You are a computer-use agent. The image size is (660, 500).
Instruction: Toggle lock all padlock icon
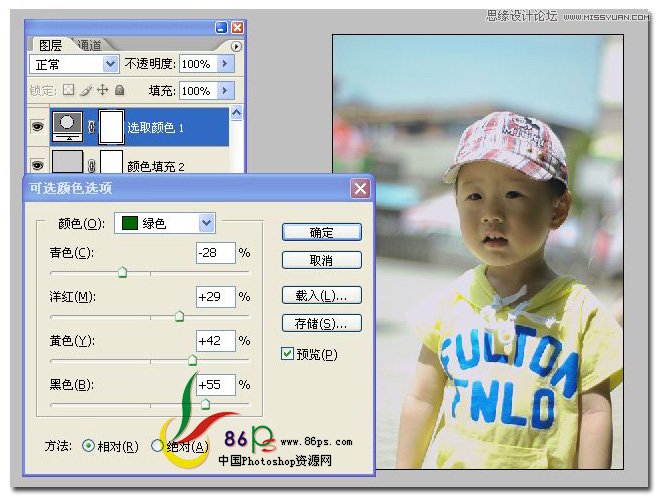pyautogui.click(x=120, y=90)
